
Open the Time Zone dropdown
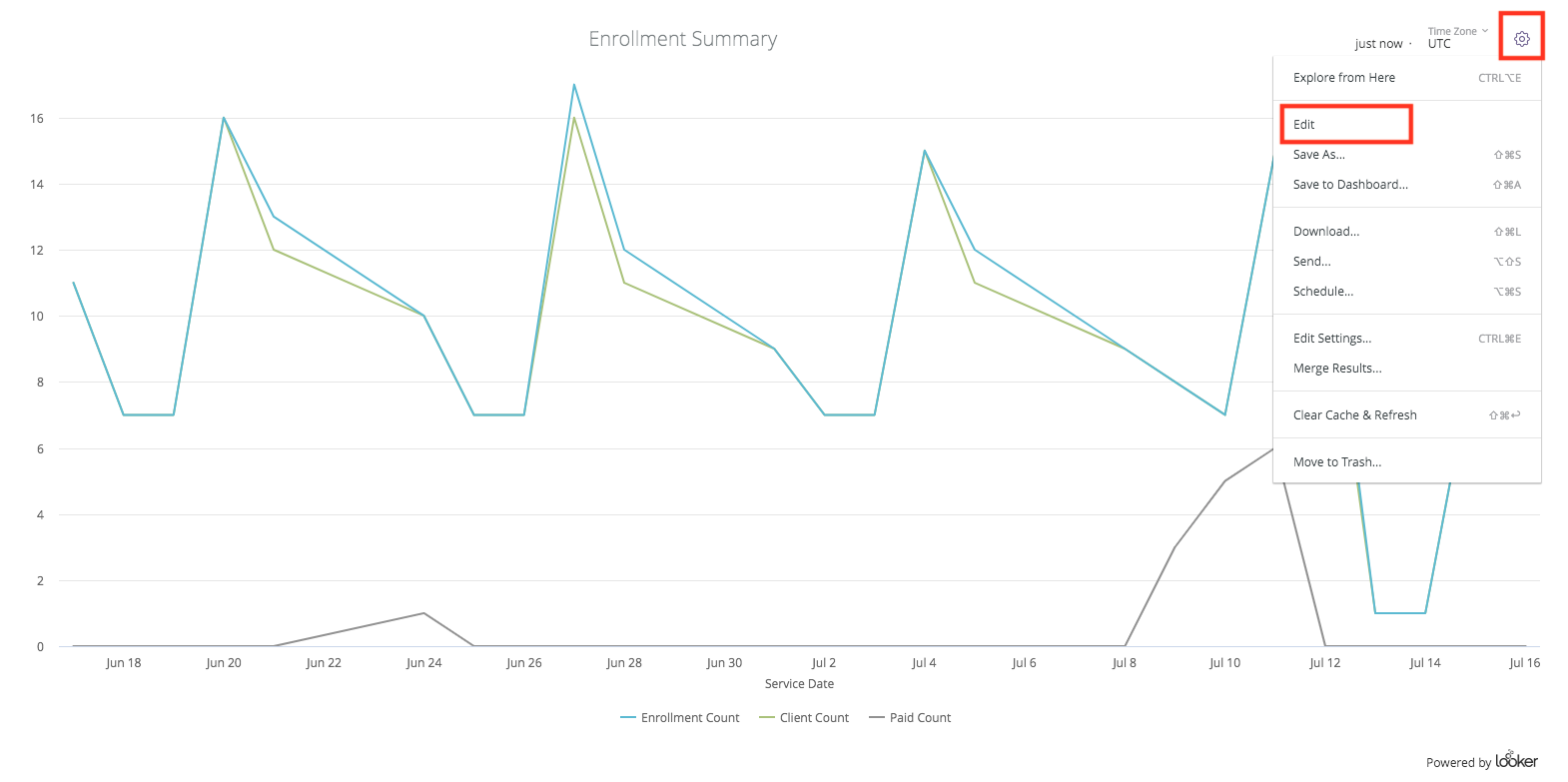coord(1456,38)
